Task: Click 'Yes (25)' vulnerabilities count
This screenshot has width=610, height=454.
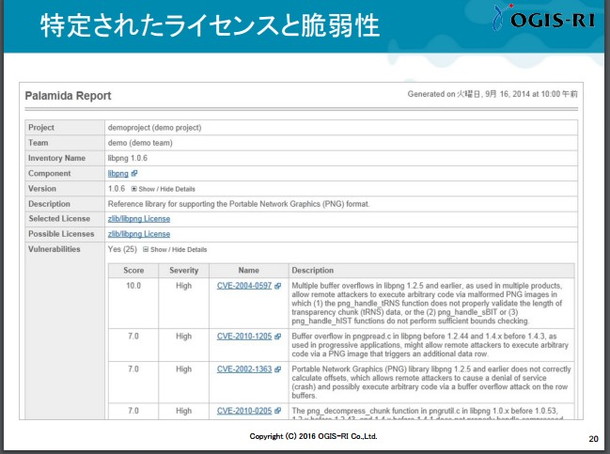Action: [x=122, y=249]
